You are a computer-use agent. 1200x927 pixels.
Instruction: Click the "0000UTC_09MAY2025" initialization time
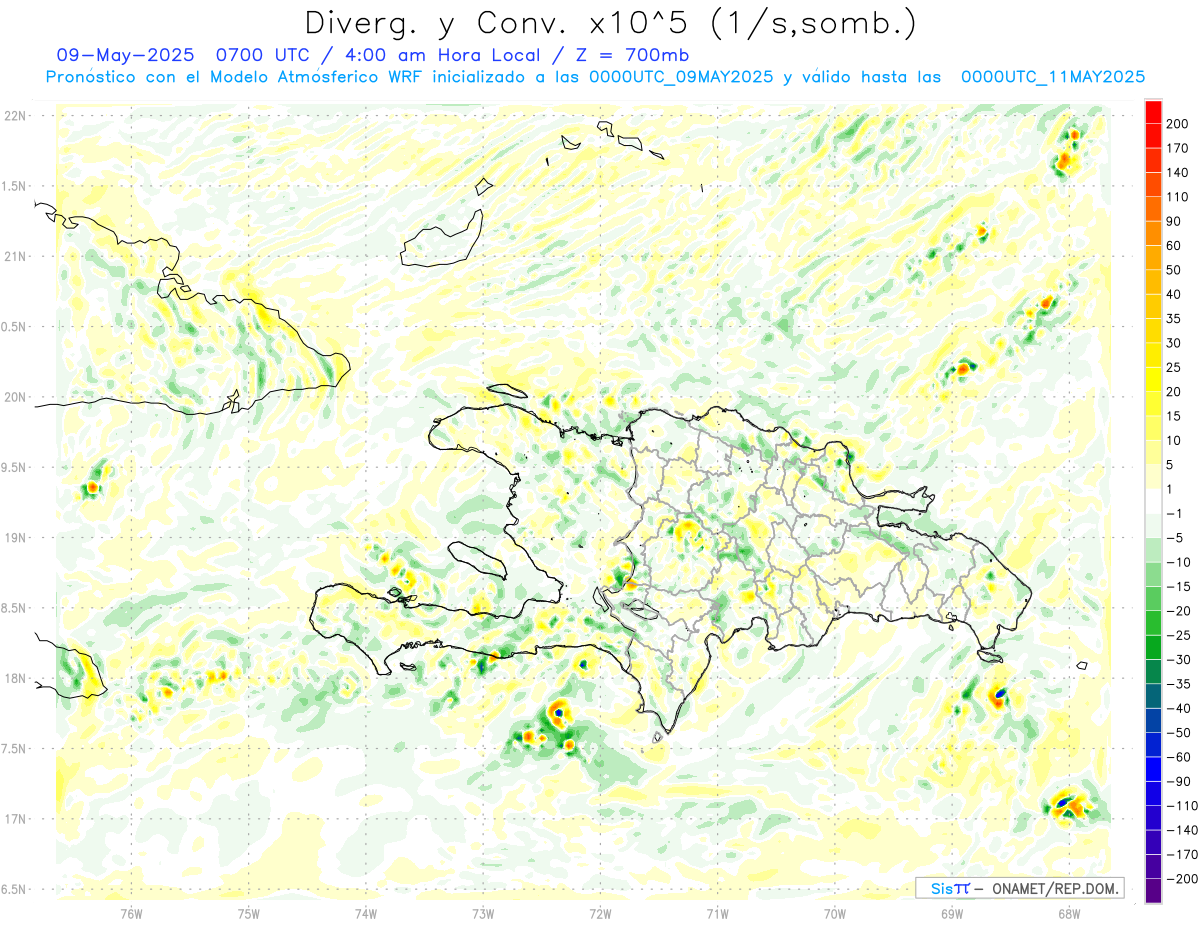coord(681,76)
